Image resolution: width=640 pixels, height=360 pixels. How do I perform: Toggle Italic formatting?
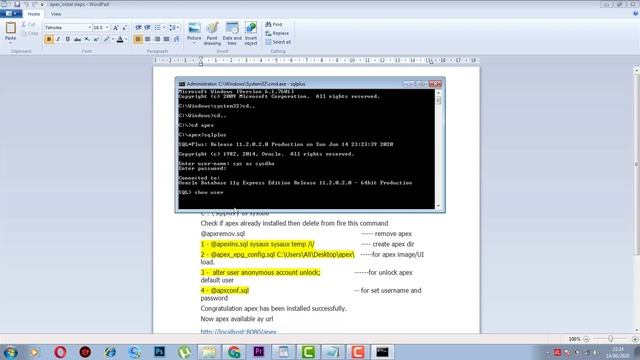coord(58,39)
